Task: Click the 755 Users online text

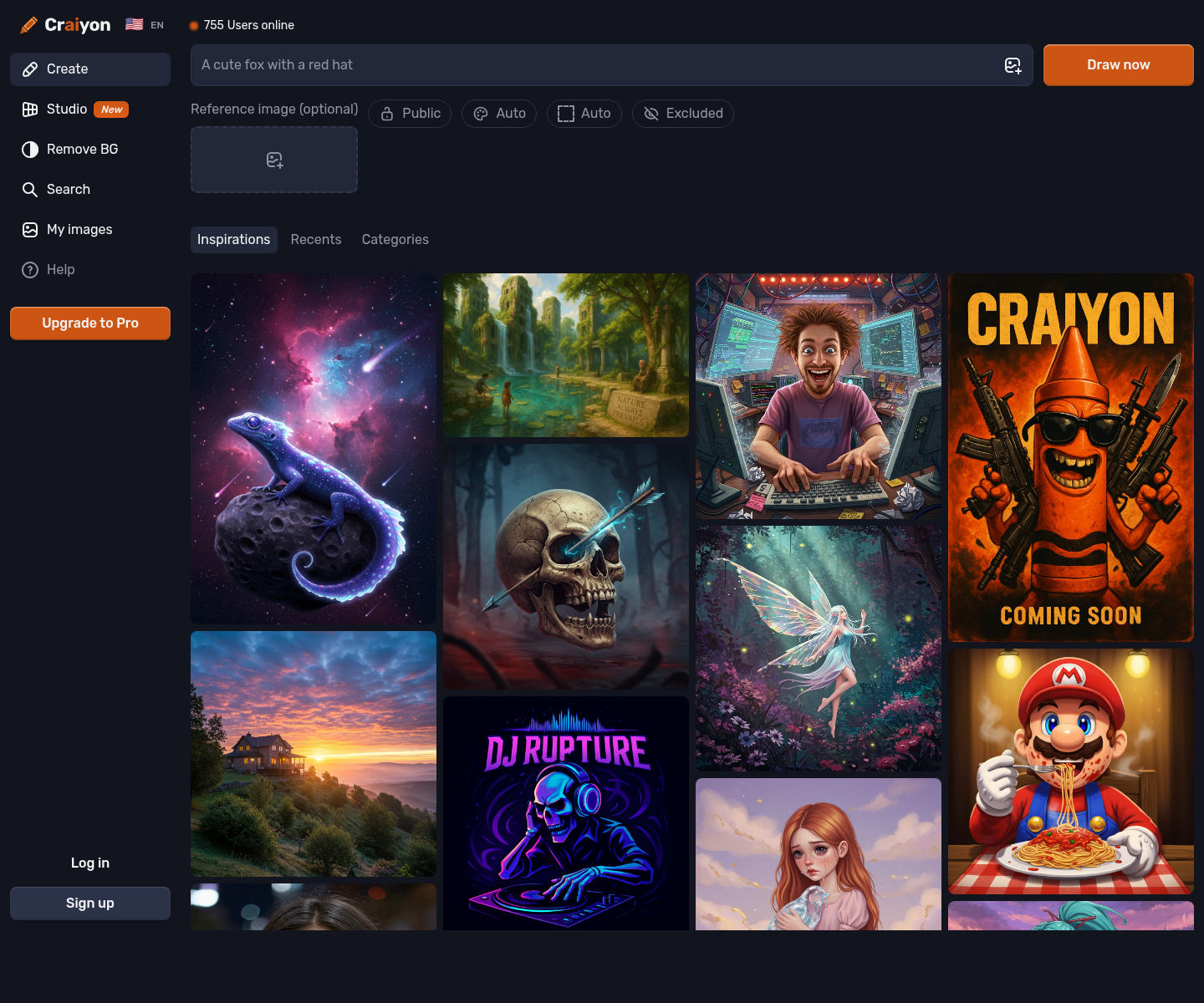Action: click(x=249, y=25)
